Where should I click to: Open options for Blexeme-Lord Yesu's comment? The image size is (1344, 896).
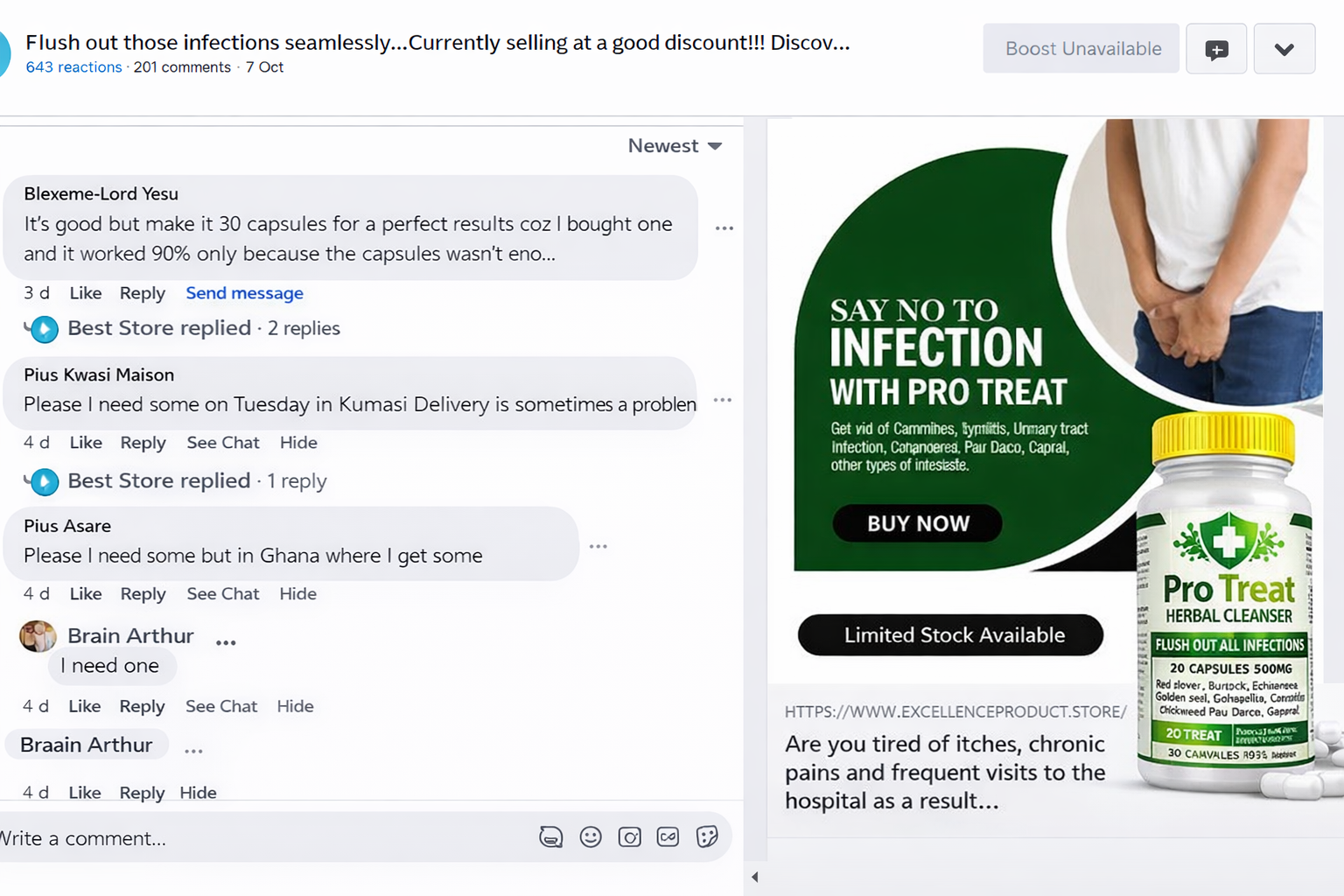point(724,228)
